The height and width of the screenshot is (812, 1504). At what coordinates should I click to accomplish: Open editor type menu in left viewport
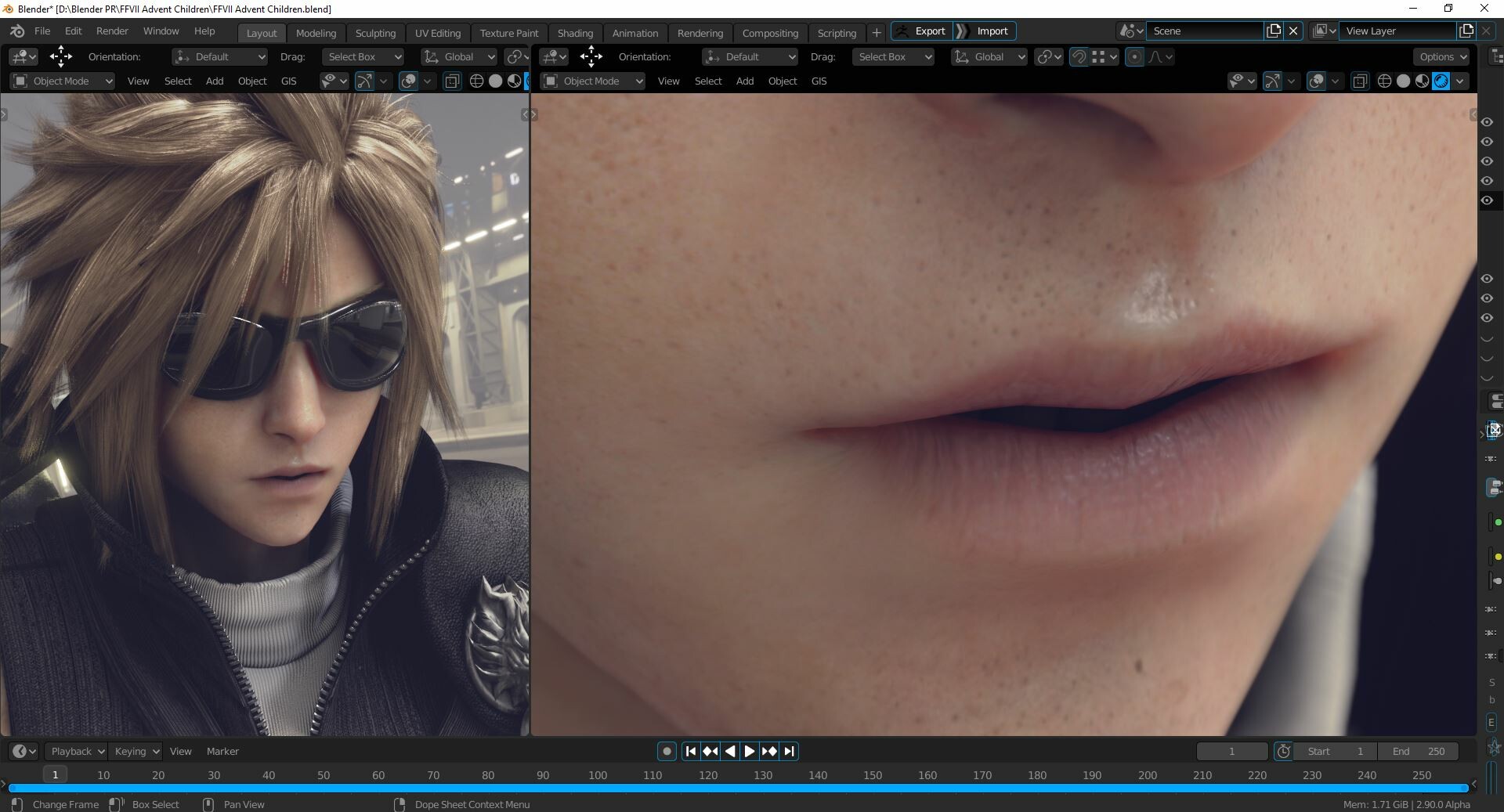23,56
